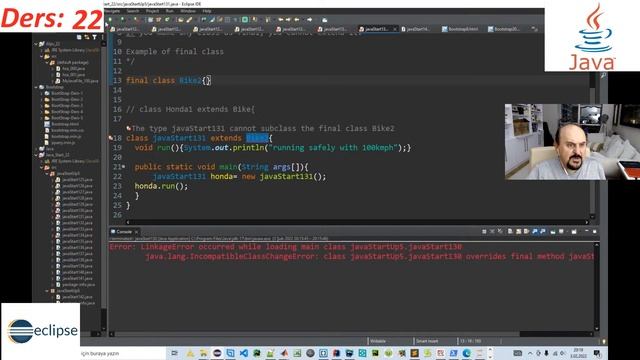
Task: Click the Eclipse icon in taskbar
Action: pyautogui.click(x=217, y=353)
